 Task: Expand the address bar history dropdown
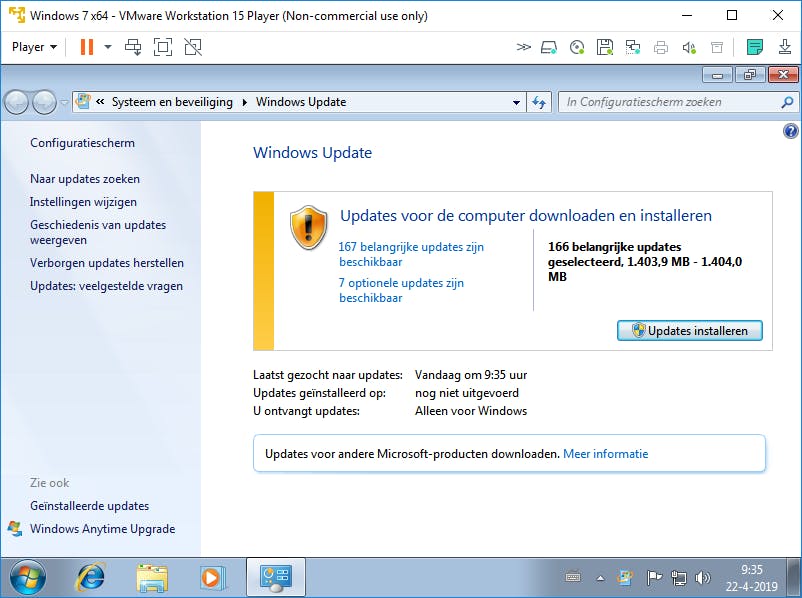click(x=516, y=102)
